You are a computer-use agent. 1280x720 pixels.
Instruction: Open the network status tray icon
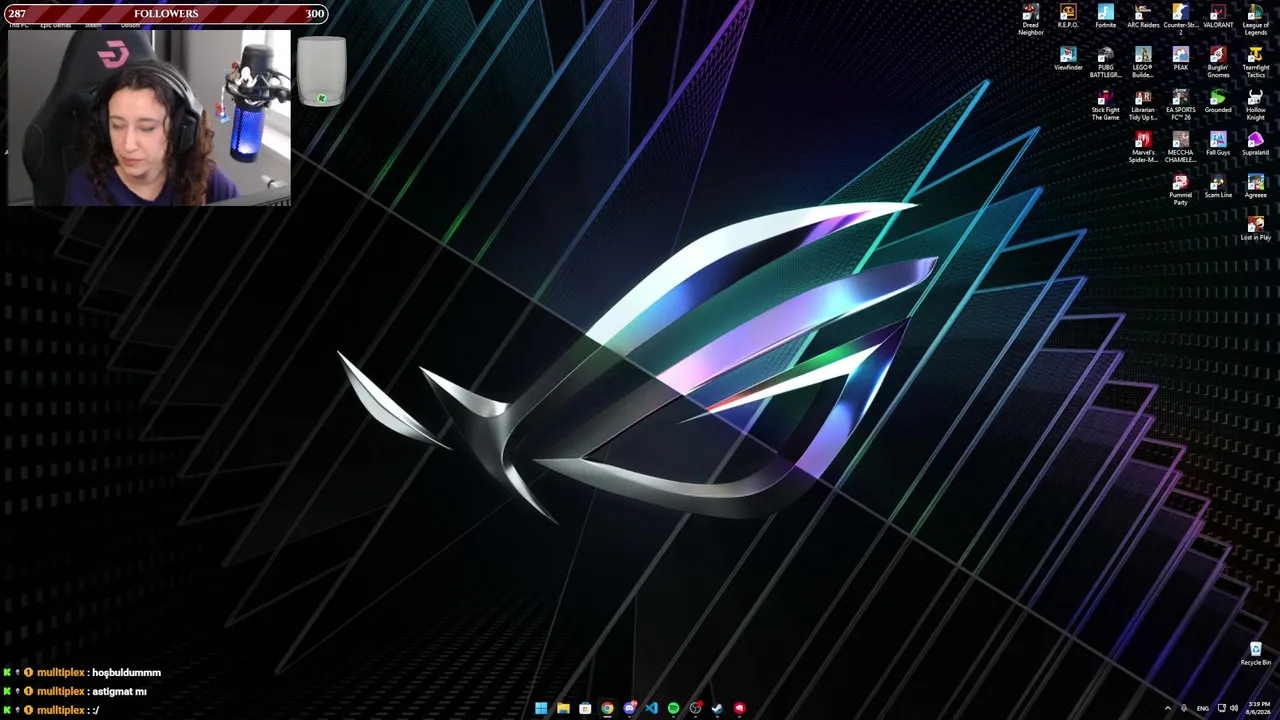(x=1221, y=708)
